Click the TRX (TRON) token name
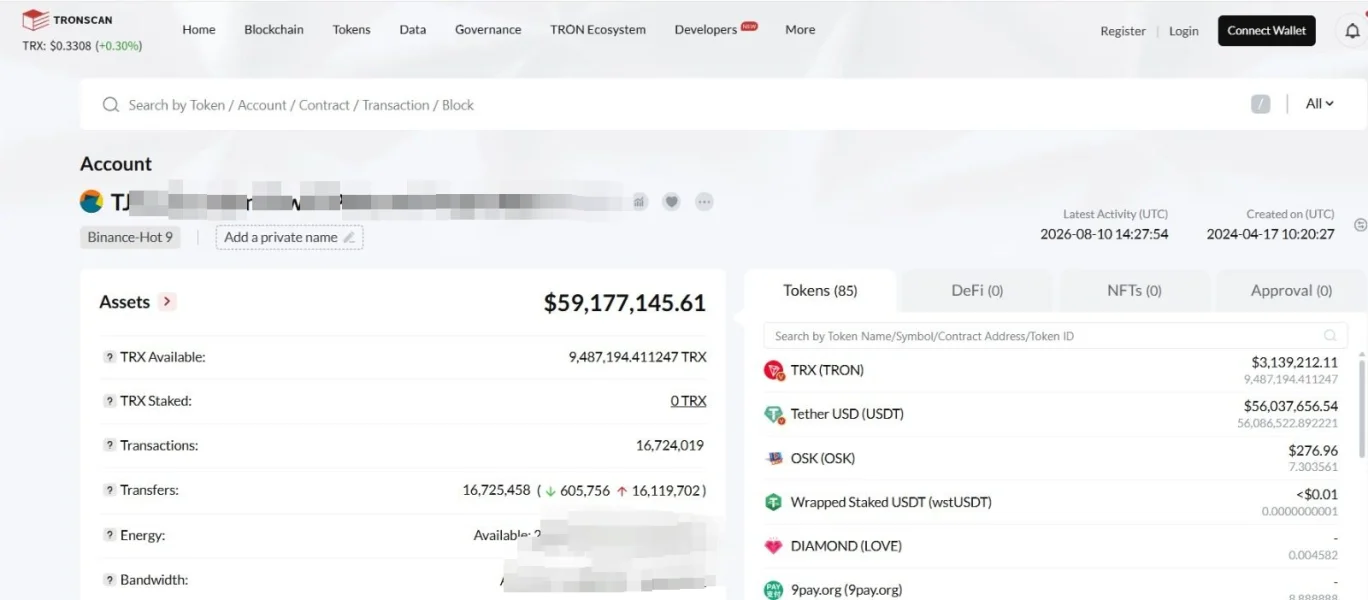 click(827, 370)
